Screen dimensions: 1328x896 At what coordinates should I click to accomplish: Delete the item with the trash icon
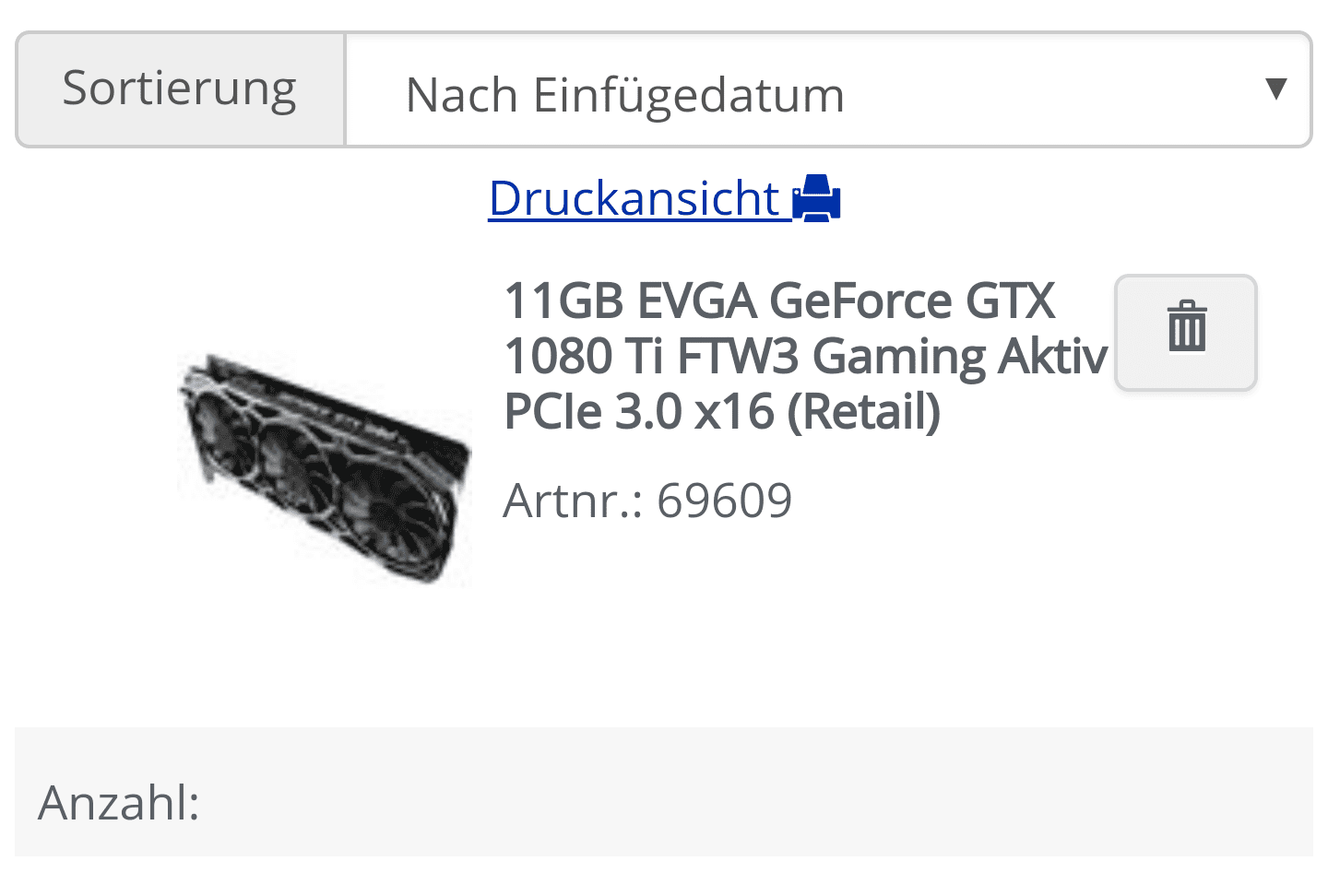1186,326
